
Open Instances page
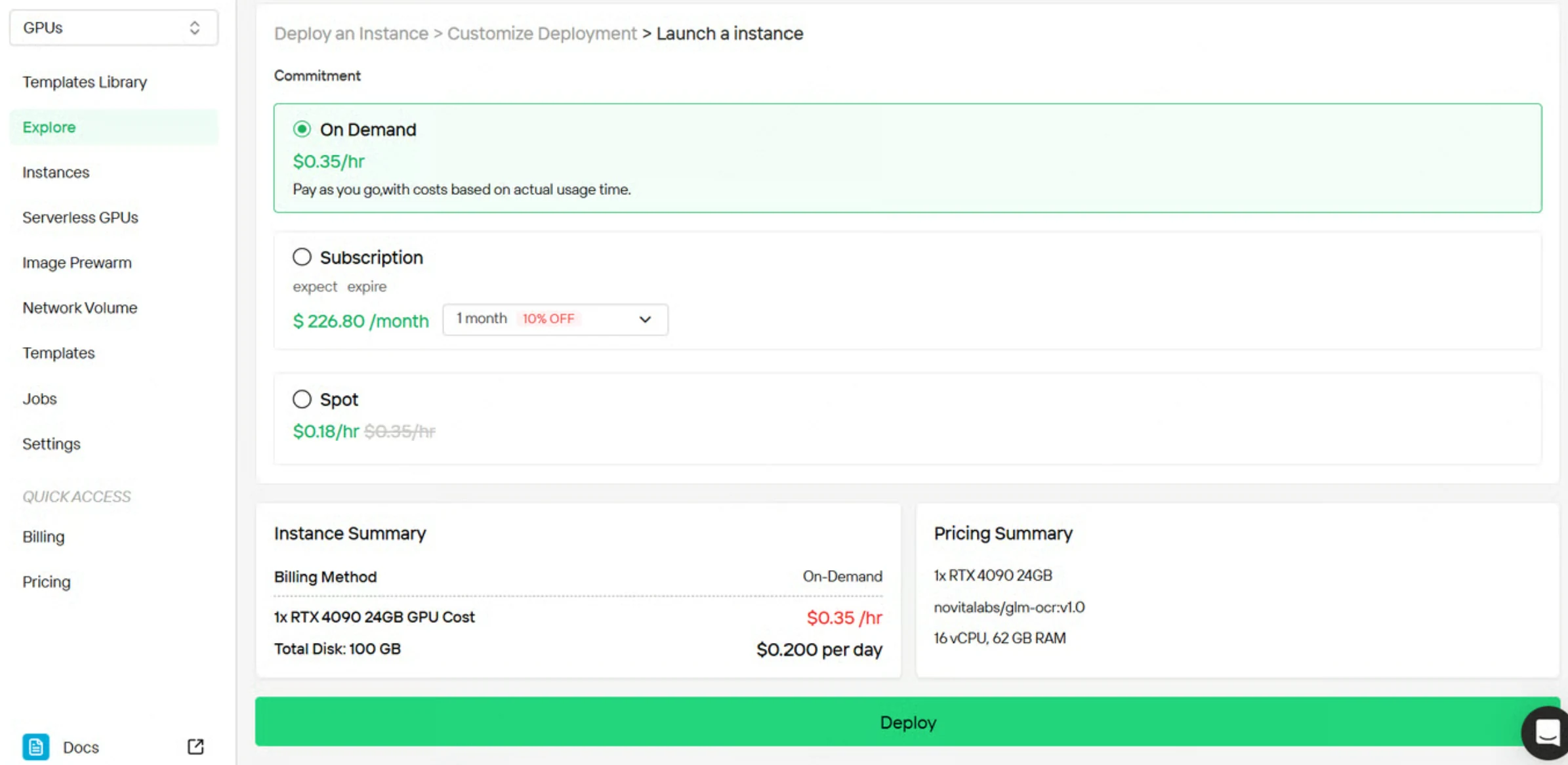[56, 173]
